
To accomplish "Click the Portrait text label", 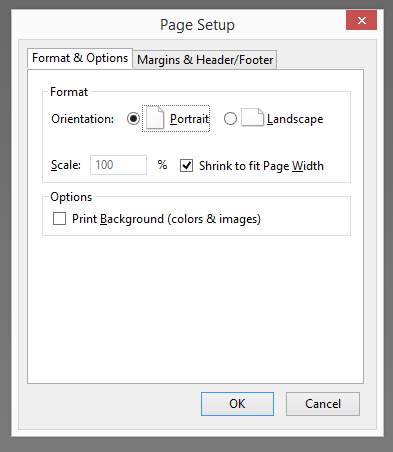I will (x=189, y=119).
